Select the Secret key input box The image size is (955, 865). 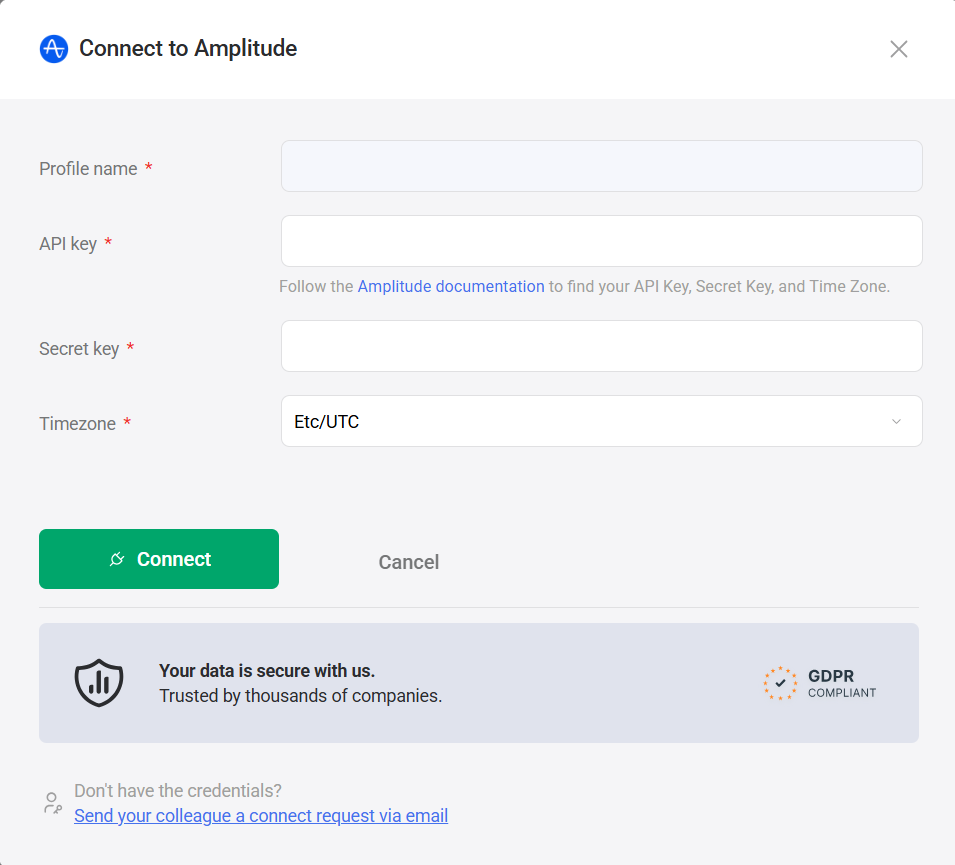click(601, 346)
